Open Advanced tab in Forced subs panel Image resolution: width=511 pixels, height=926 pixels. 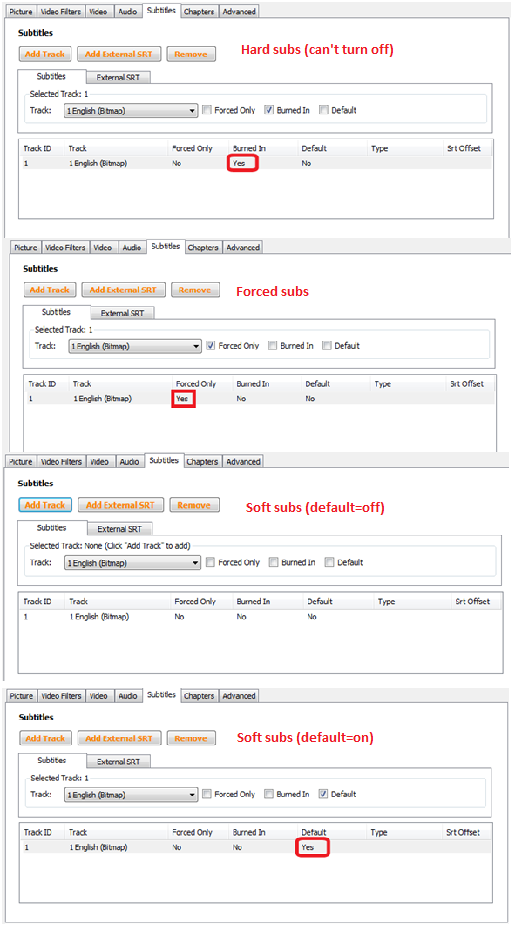click(x=243, y=247)
